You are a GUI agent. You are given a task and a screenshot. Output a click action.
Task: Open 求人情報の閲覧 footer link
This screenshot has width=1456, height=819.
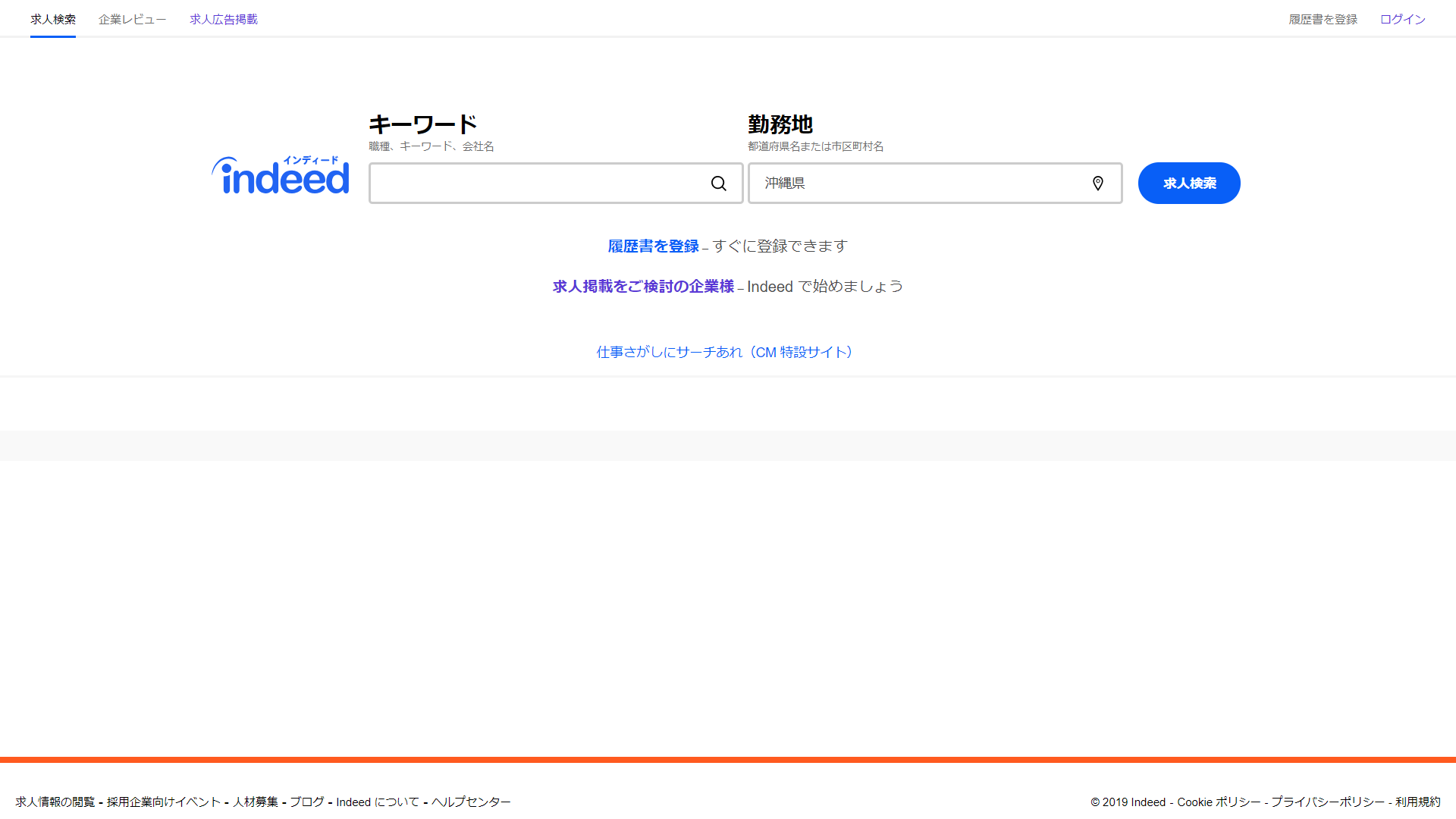(55, 802)
